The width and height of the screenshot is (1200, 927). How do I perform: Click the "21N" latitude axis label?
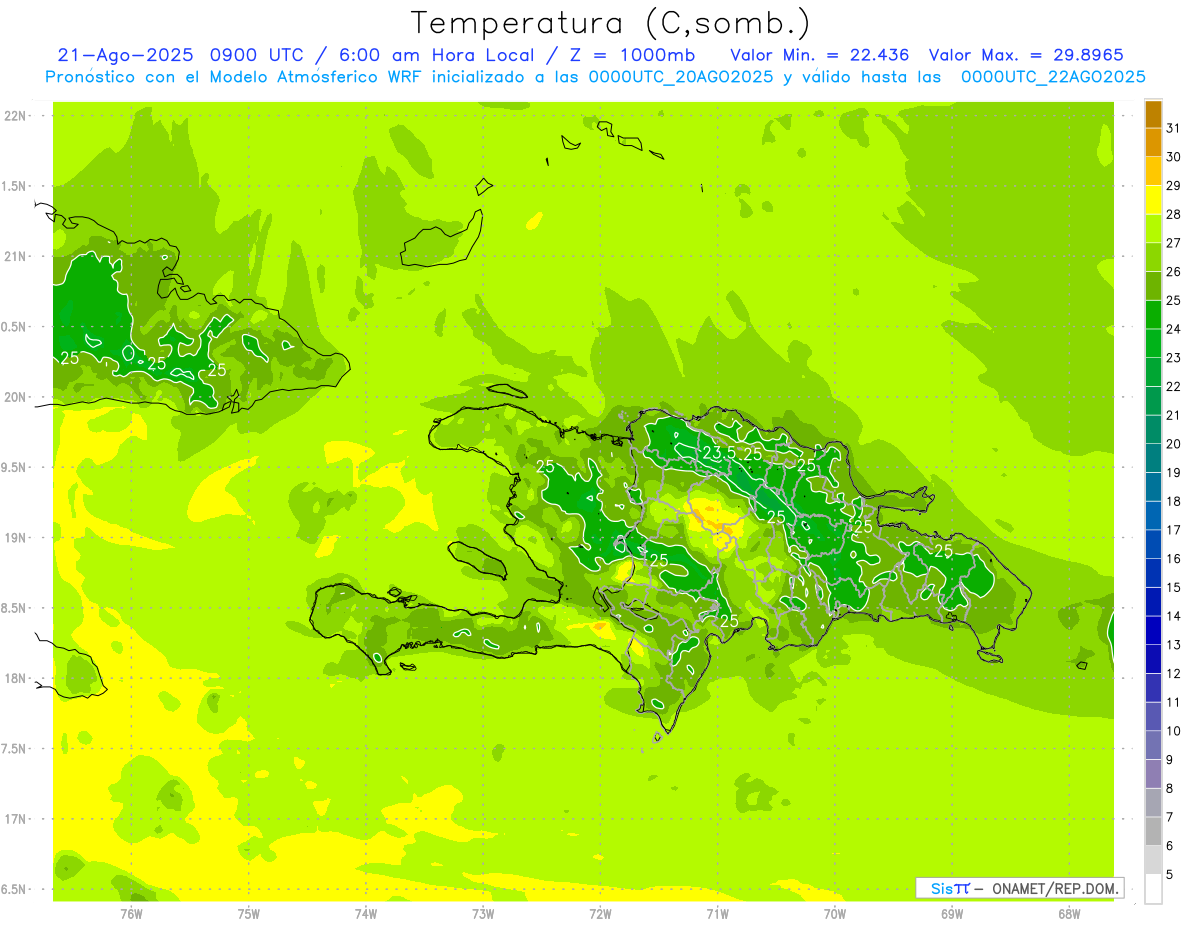(x=15, y=256)
